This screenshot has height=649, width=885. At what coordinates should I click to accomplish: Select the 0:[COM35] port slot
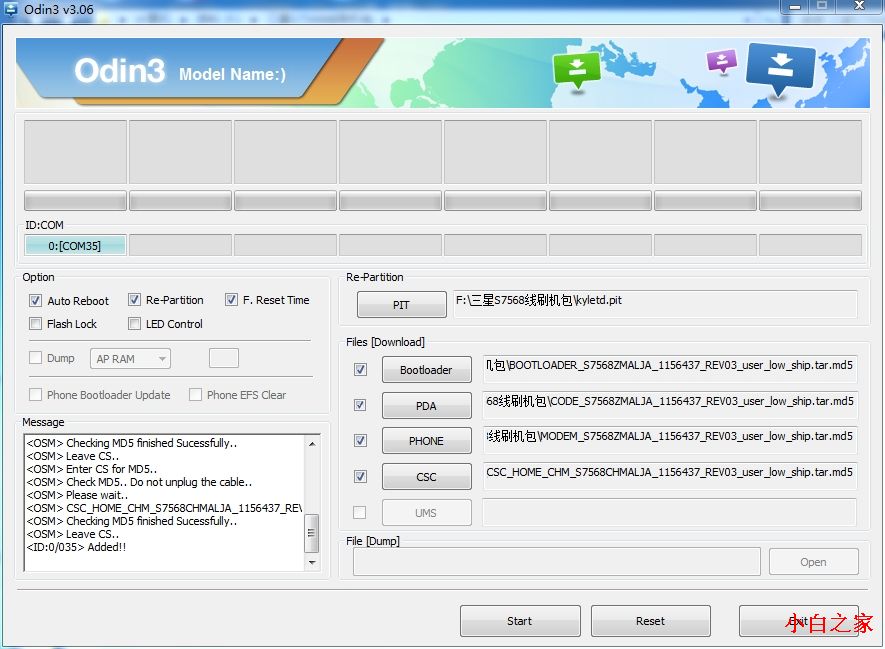point(75,245)
